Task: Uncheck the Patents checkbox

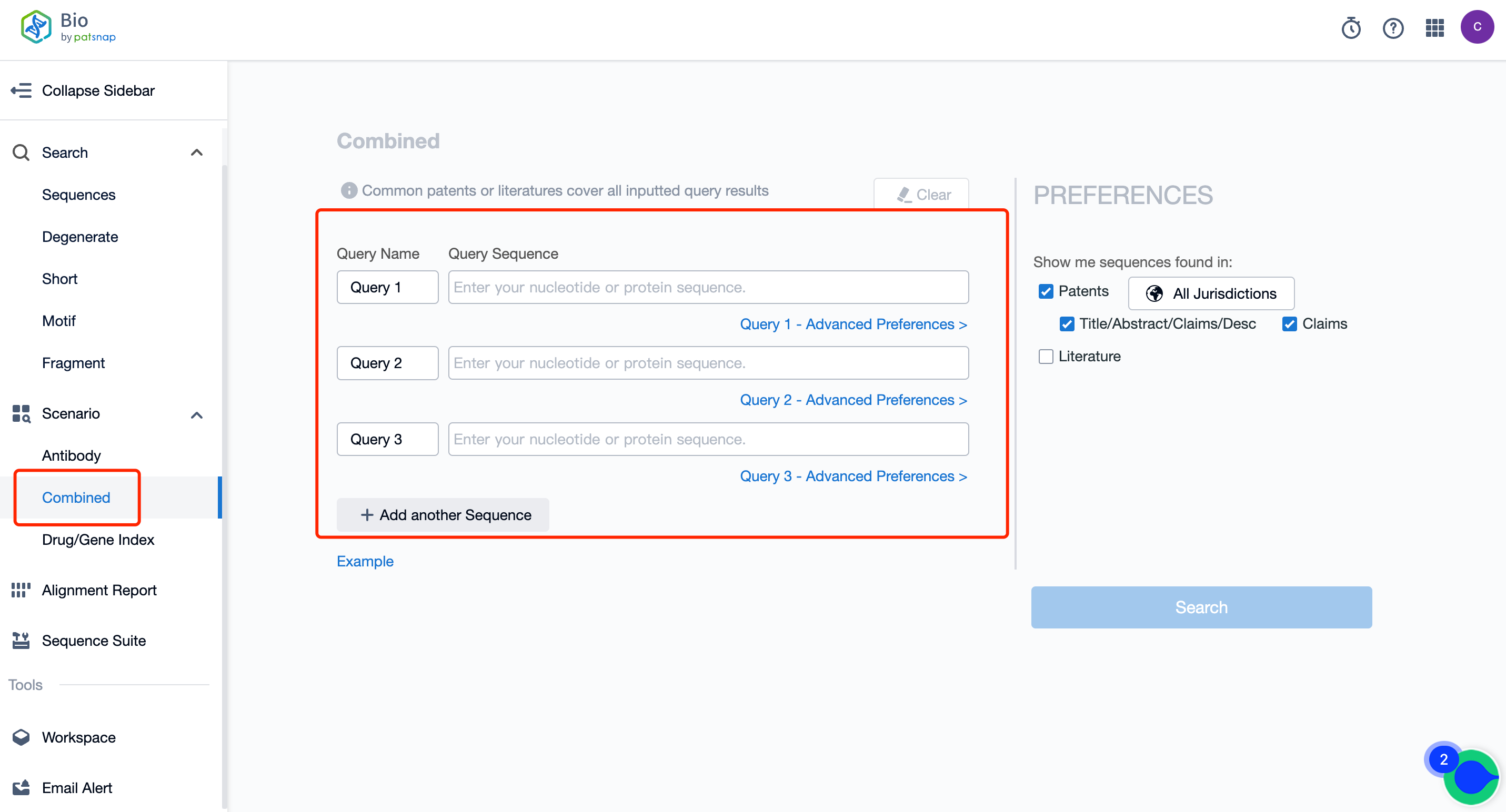Action: coord(1046,291)
